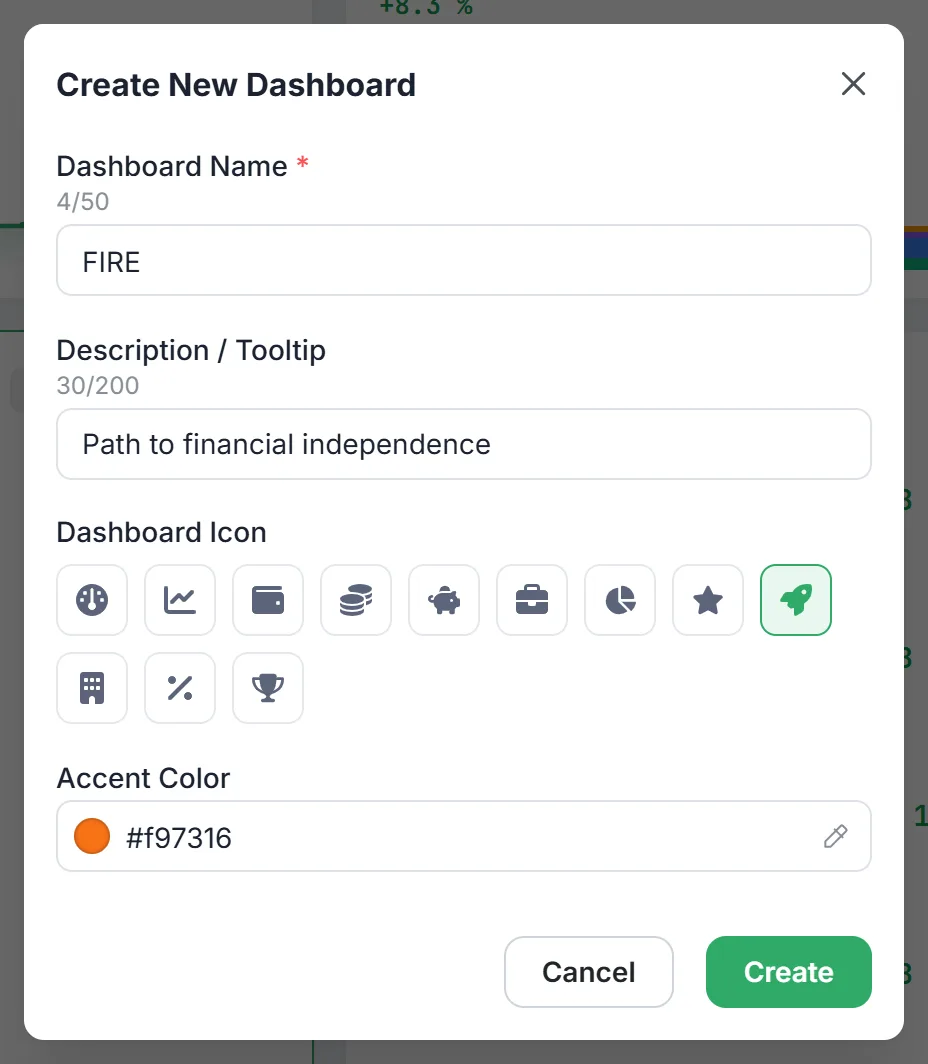This screenshot has height=1064, width=928.
Task: Select the stacked coins icon
Action: click(x=356, y=600)
